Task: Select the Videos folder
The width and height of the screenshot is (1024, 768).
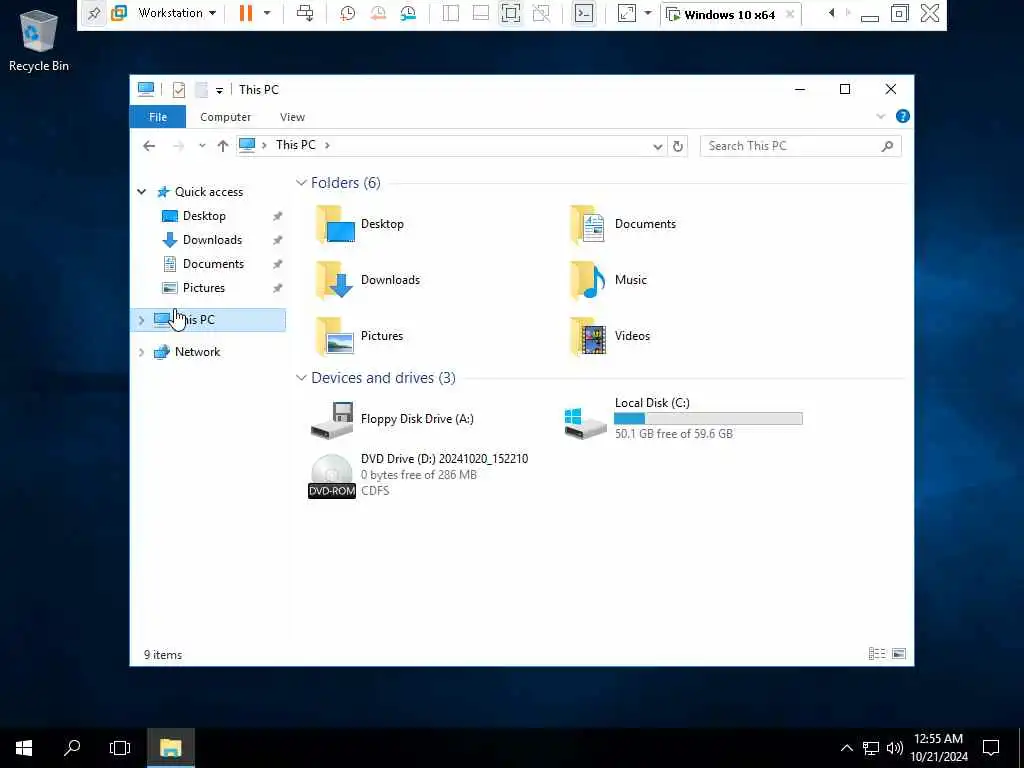Action: tap(610, 336)
